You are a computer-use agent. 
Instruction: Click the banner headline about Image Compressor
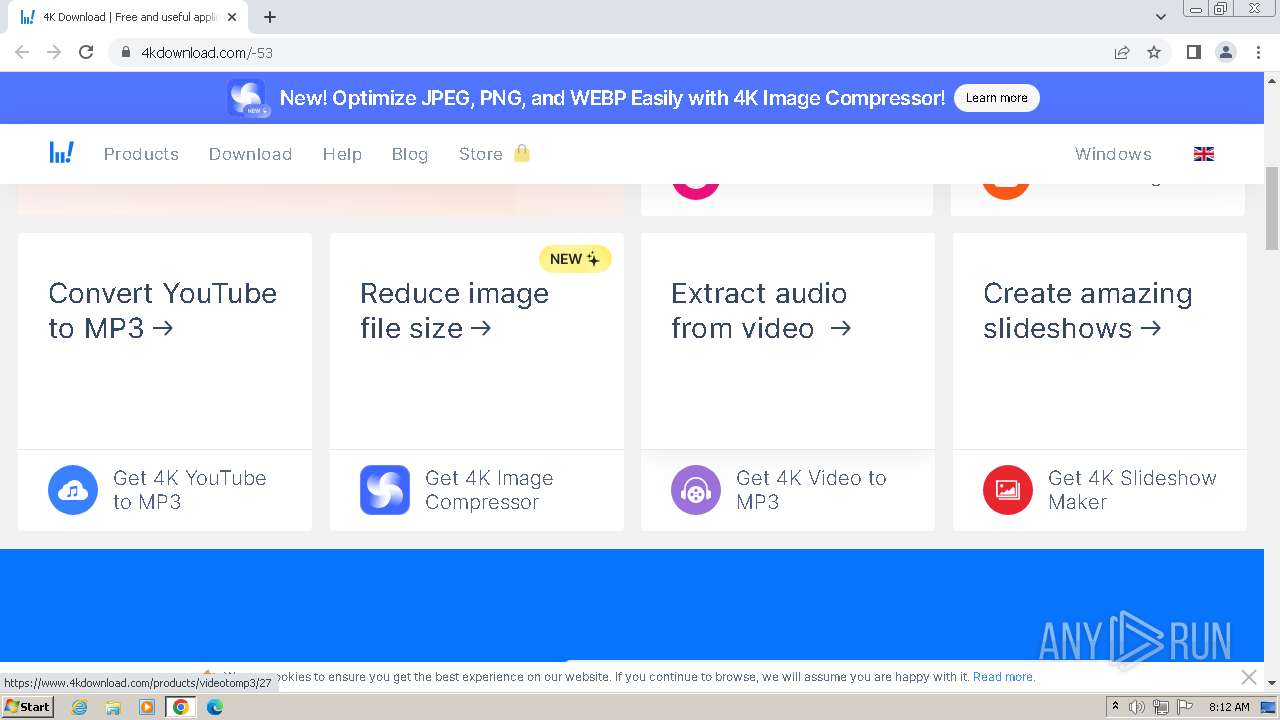click(612, 98)
